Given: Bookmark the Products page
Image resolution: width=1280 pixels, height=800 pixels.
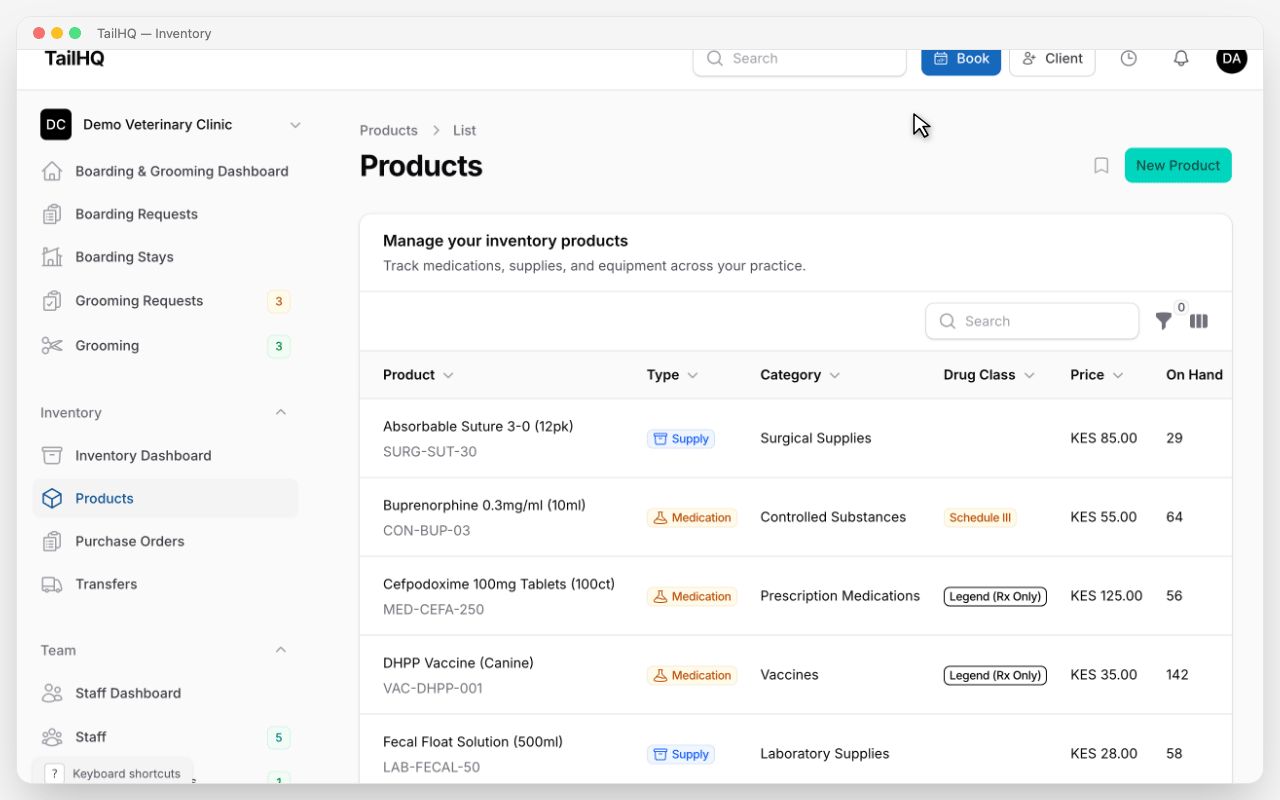Looking at the screenshot, I should pos(1101,165).
